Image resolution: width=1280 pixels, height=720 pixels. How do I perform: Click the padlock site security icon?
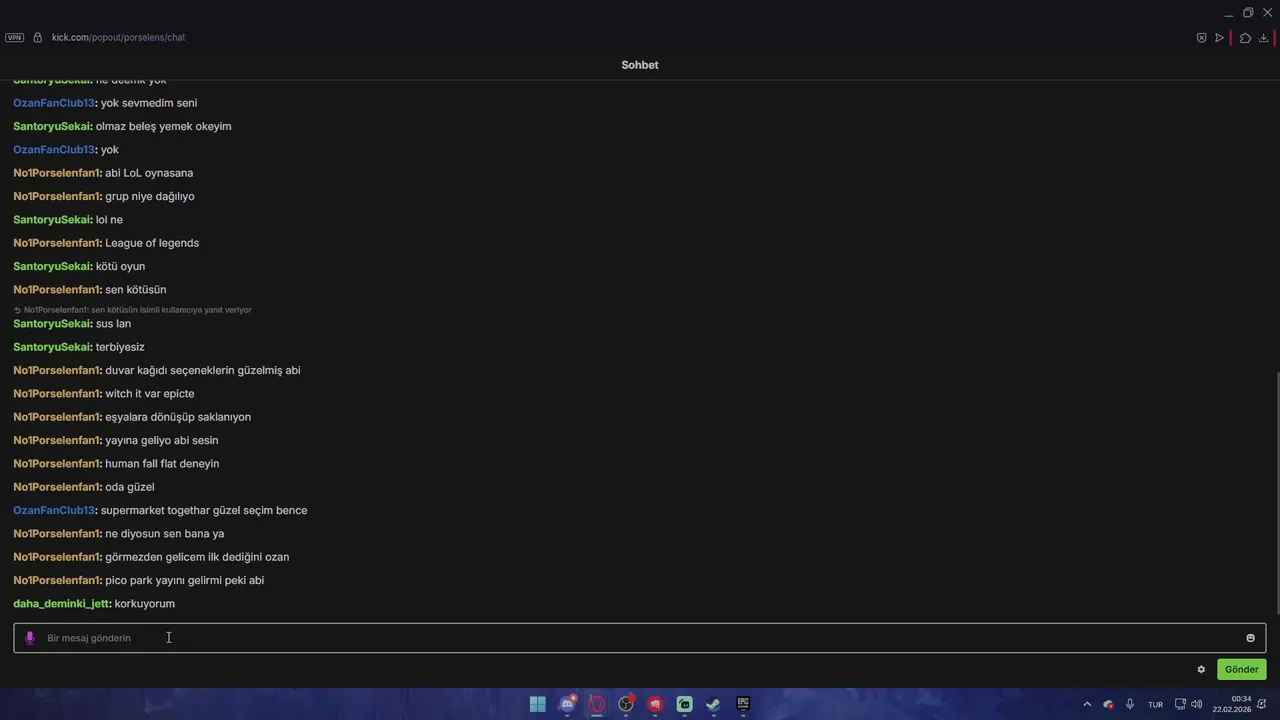pos(37,37)
